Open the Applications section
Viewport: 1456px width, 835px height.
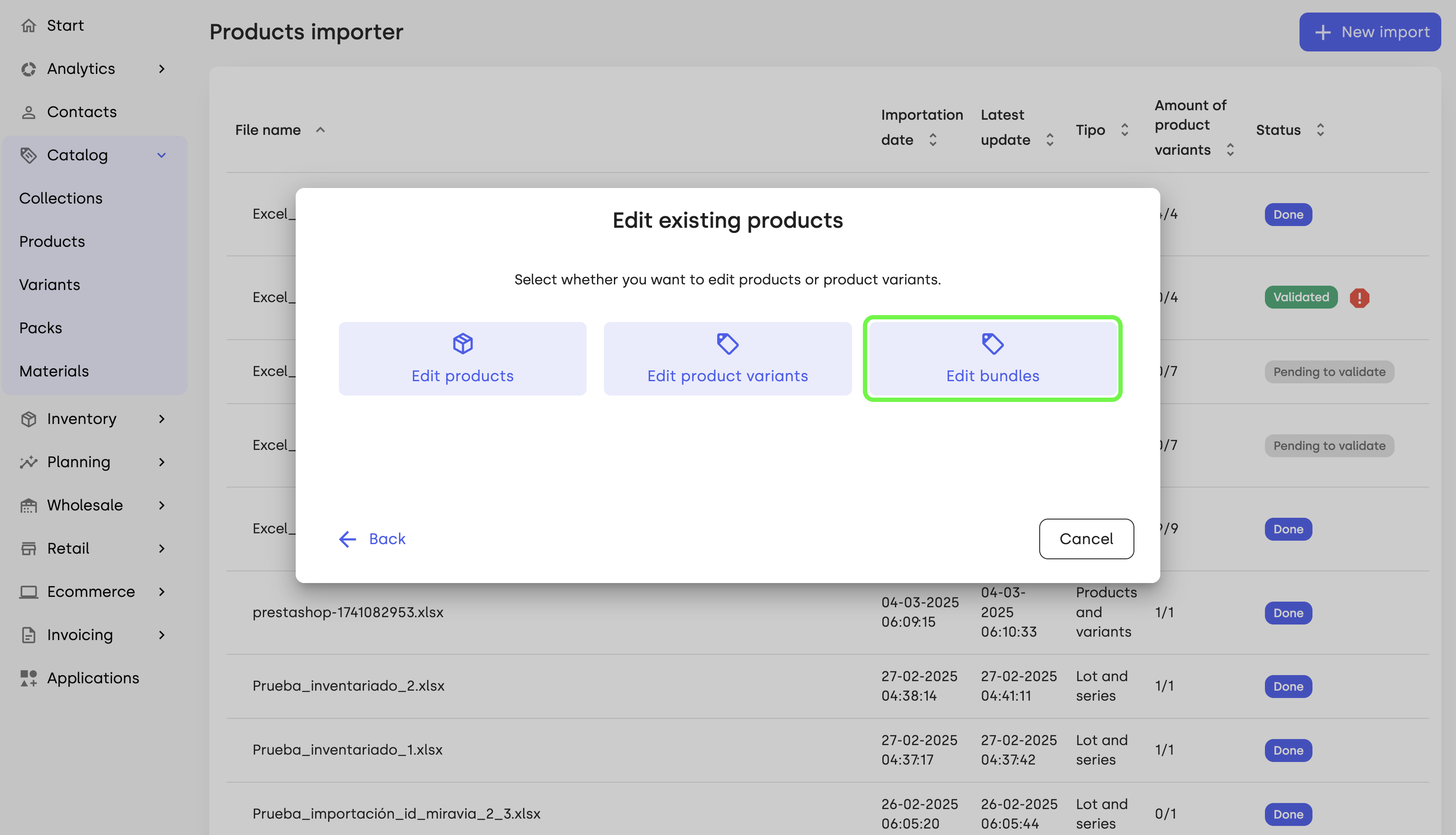point(93,678)
